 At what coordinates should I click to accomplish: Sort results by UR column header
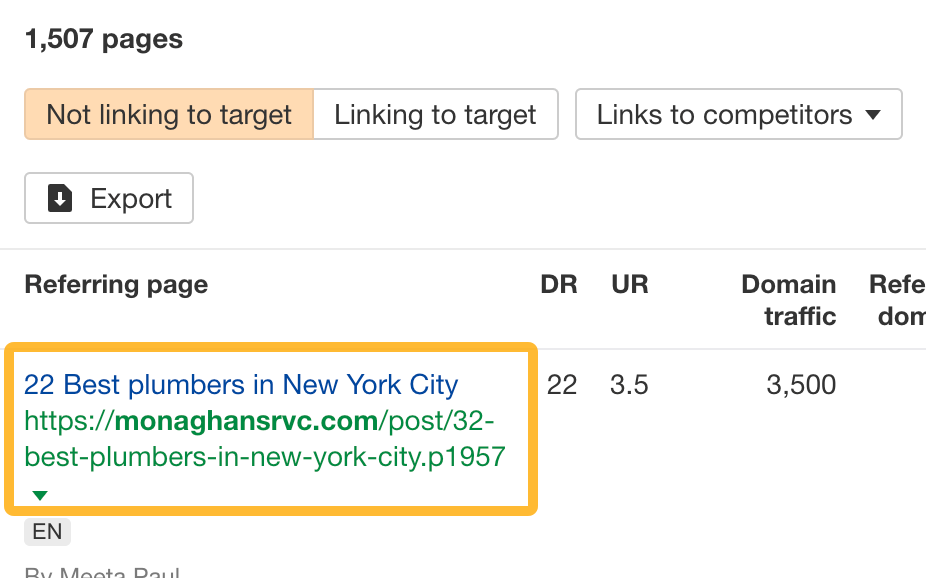point(630,284)
